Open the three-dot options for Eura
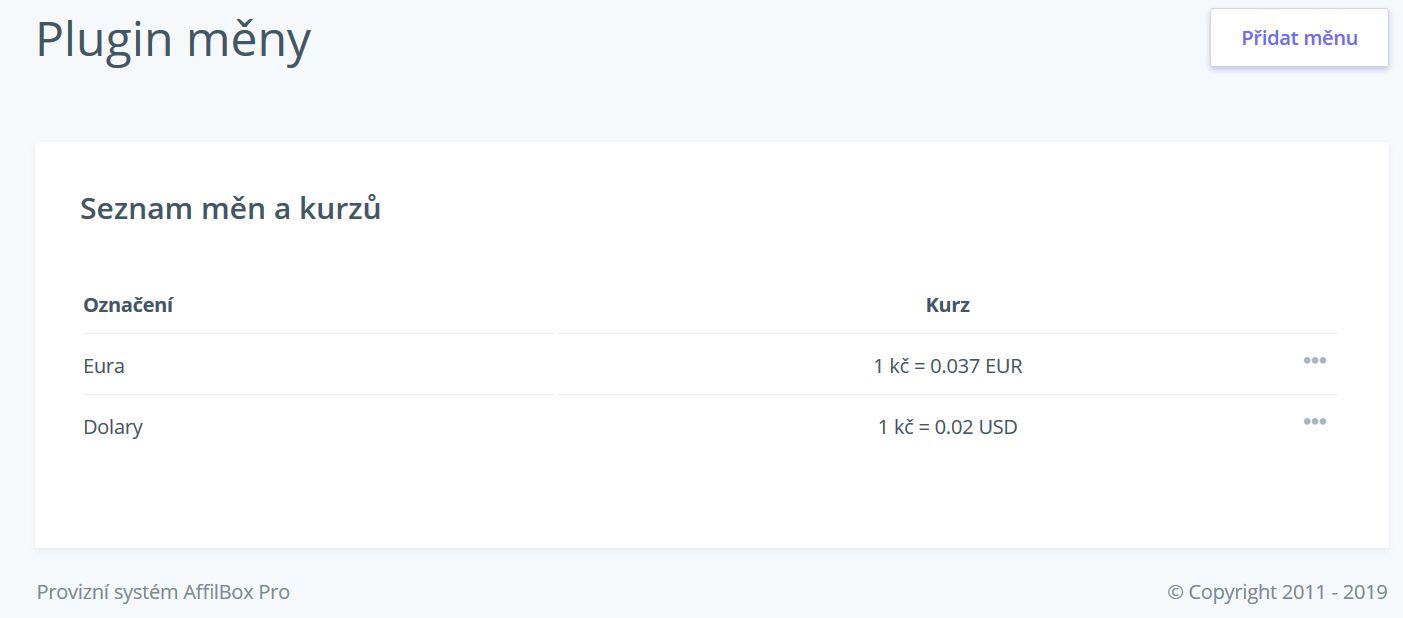 [x=1315, y=360]
